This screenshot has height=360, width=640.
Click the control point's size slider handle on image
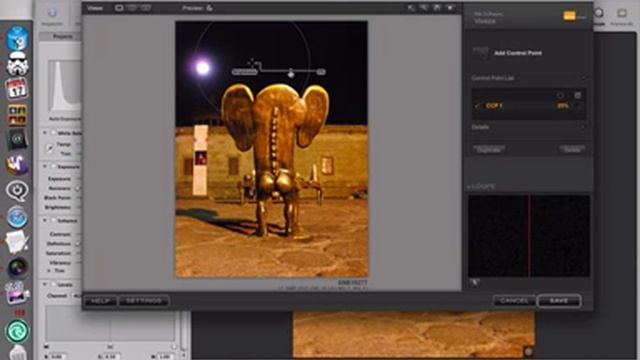[291, 73]
